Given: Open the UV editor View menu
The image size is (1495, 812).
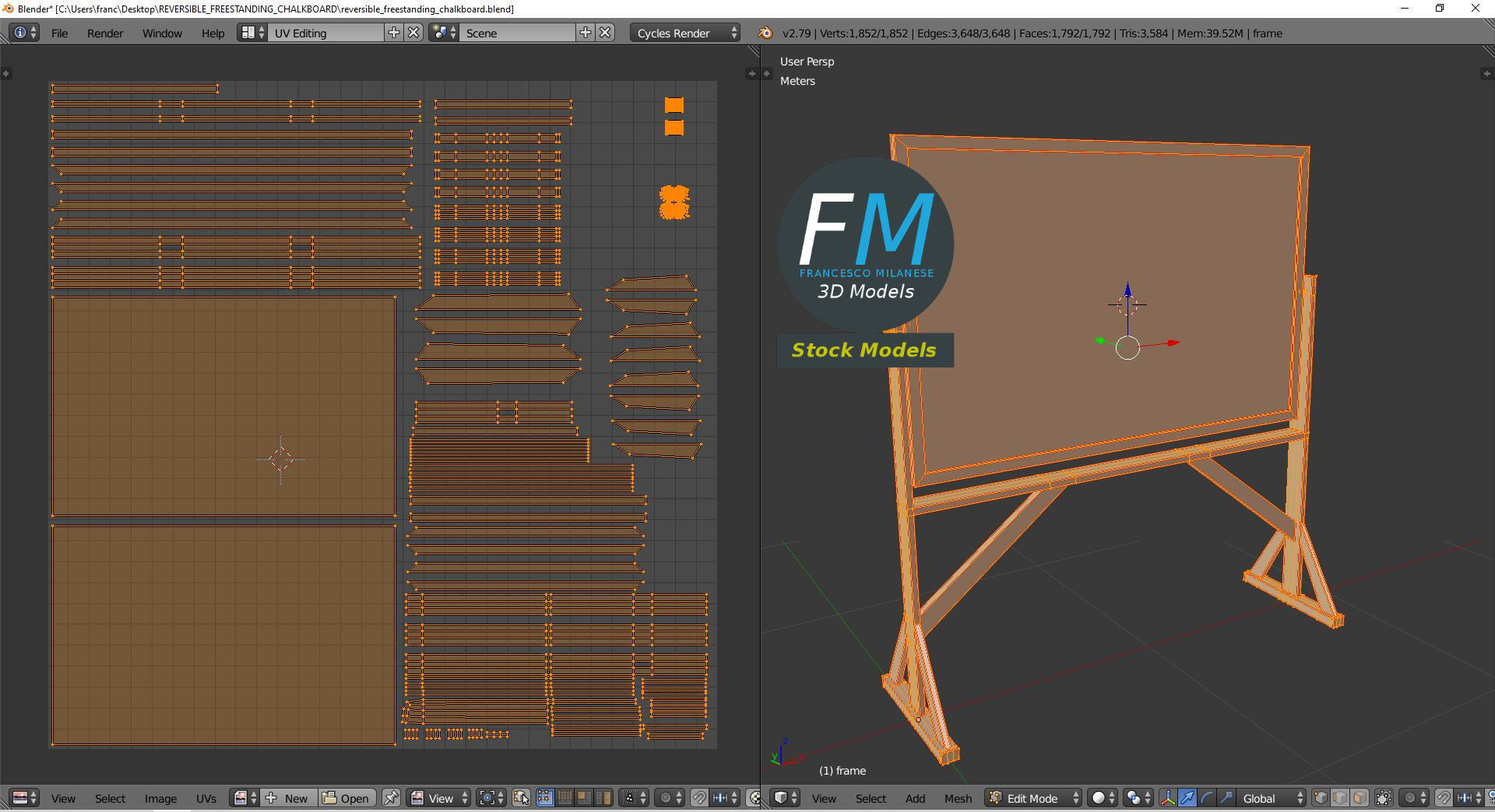Looking at the screenshot, I should pyautogui.click(x=63, y=799).
